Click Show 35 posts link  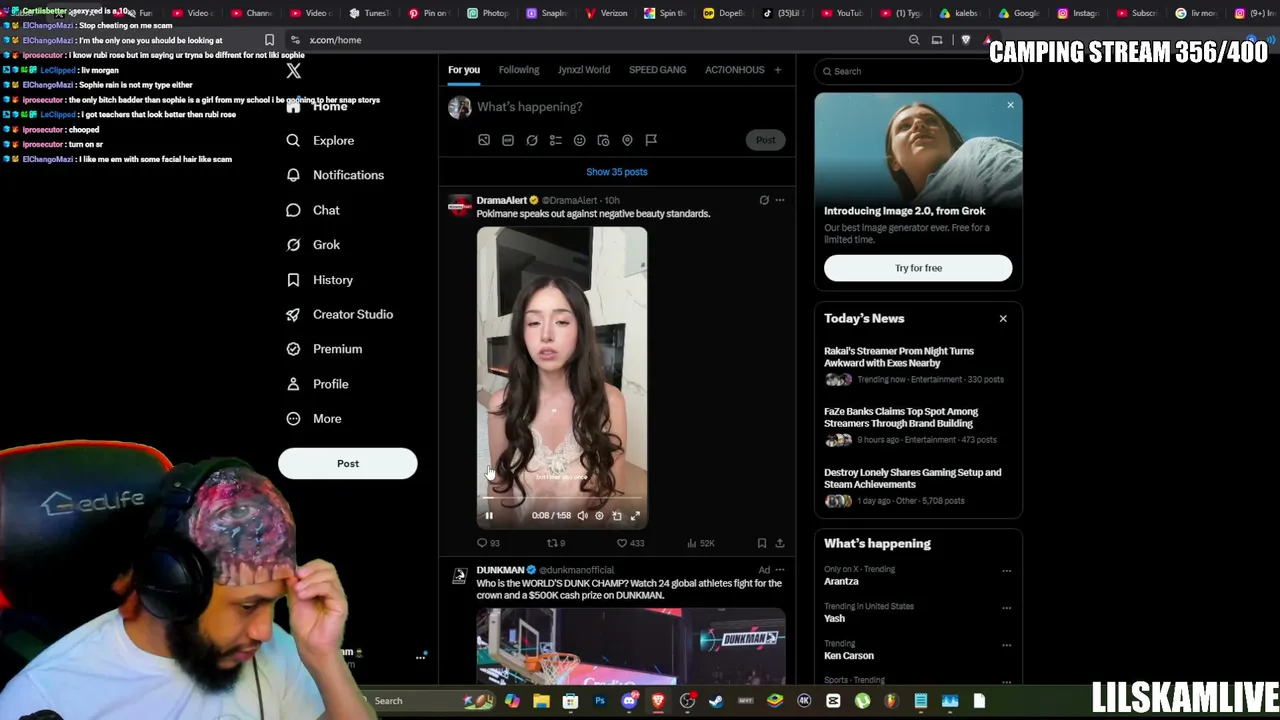click(617, 172)
